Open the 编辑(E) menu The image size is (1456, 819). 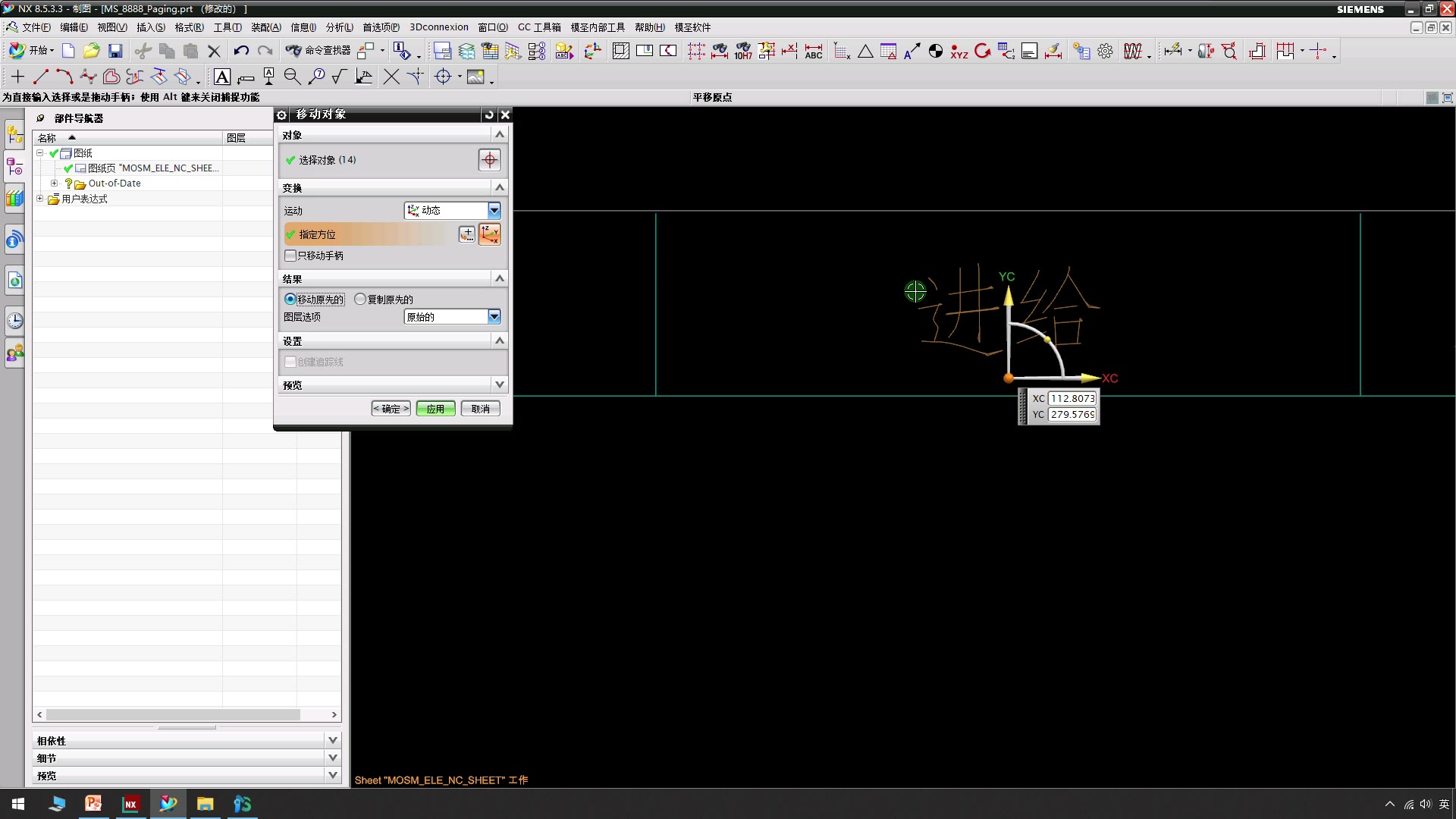(x=74, y=27)
